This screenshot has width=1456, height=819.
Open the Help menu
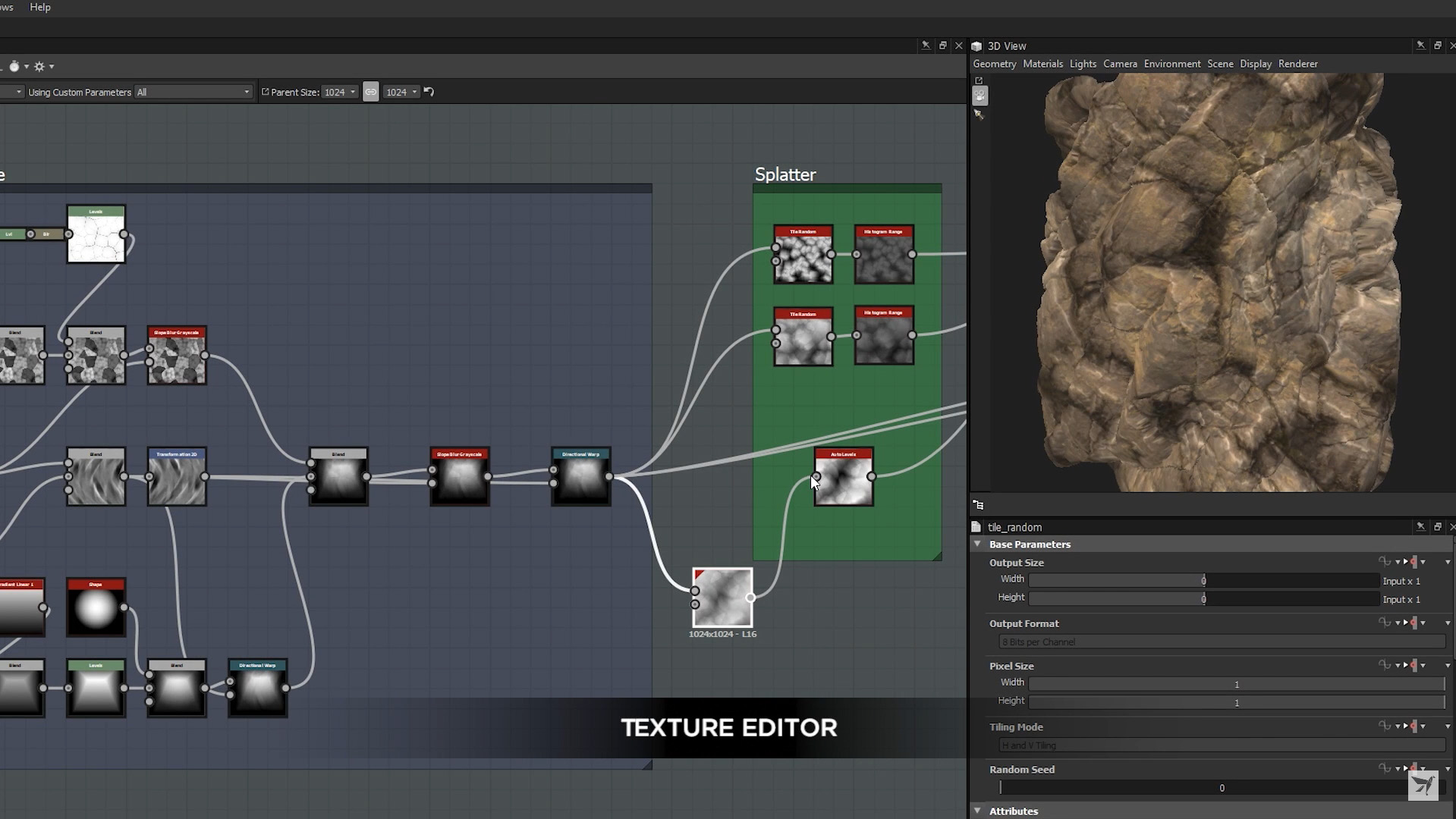(x=40, y=7)
